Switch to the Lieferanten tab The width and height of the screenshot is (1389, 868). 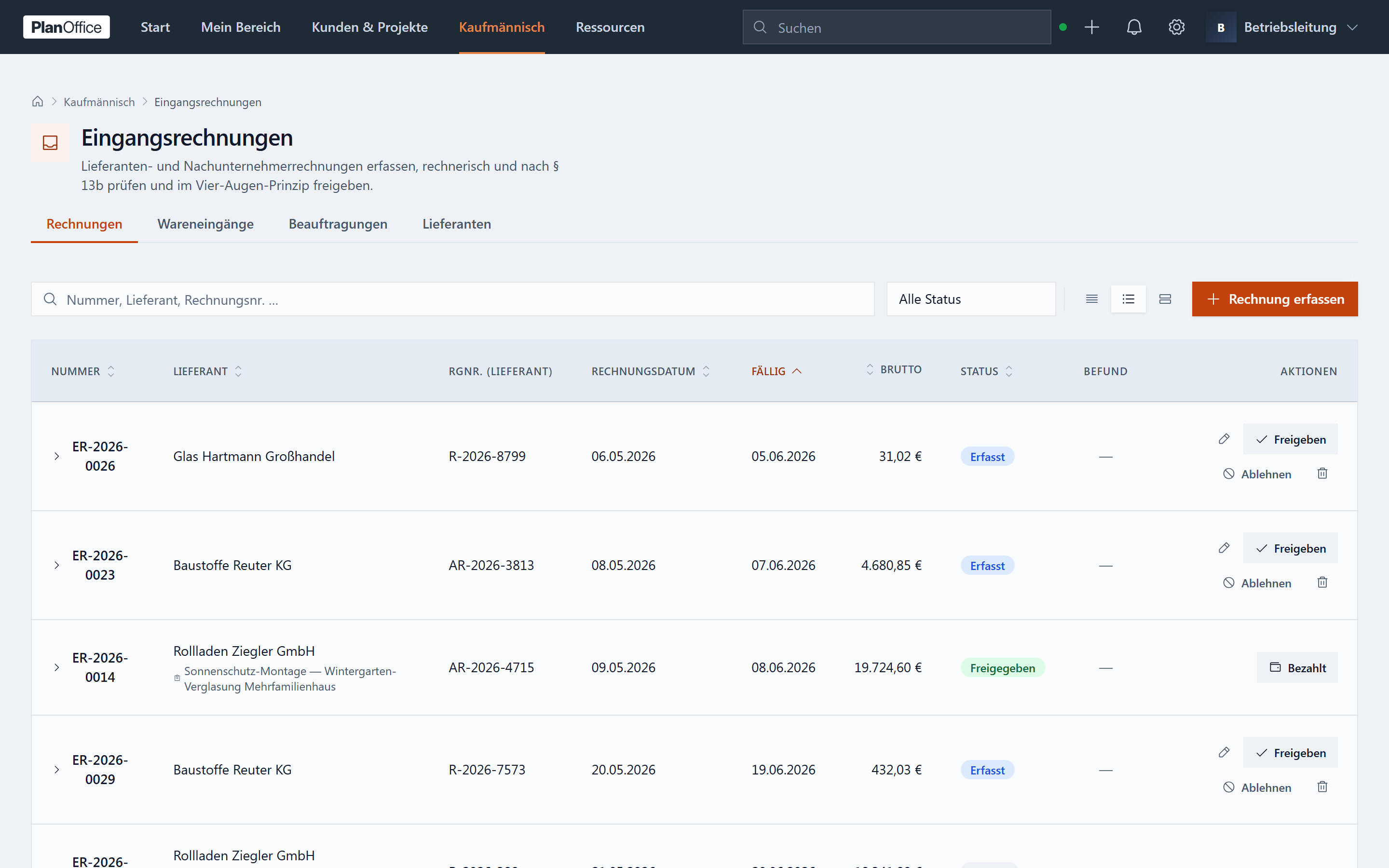pyautogui.click(x=457, y=224)
